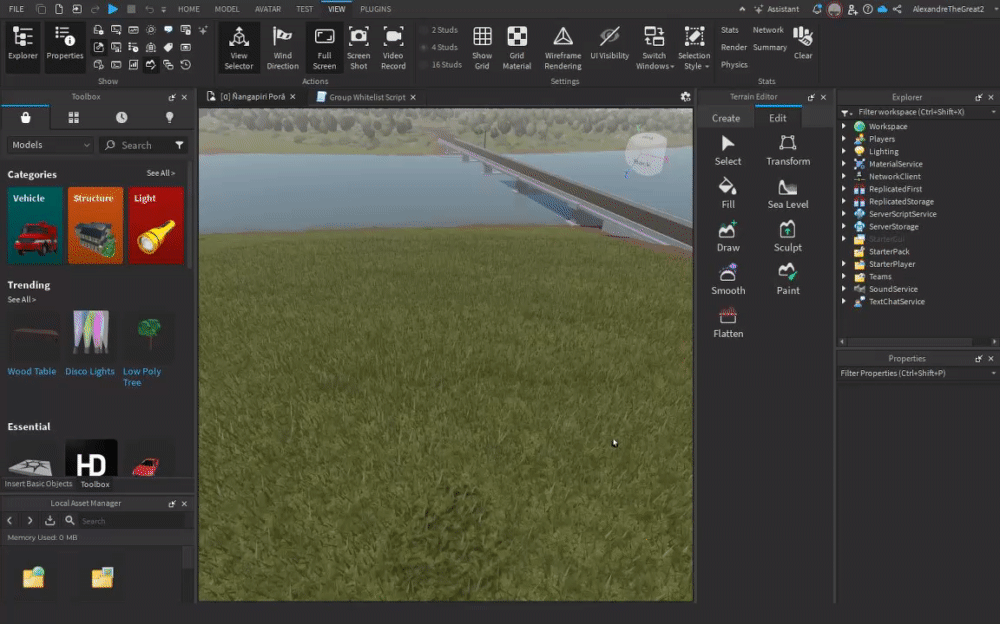Image resolution: width=1000 pixels, height=624 pixels.
Task: Select the terrain Fill tool
Action: (728, 193)
